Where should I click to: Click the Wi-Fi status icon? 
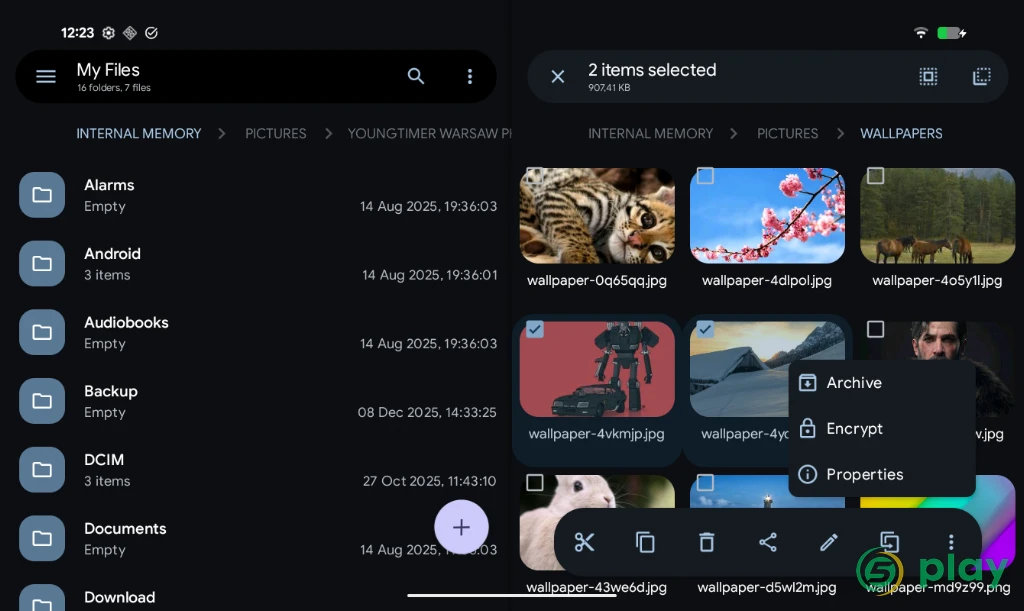(921, 33)
